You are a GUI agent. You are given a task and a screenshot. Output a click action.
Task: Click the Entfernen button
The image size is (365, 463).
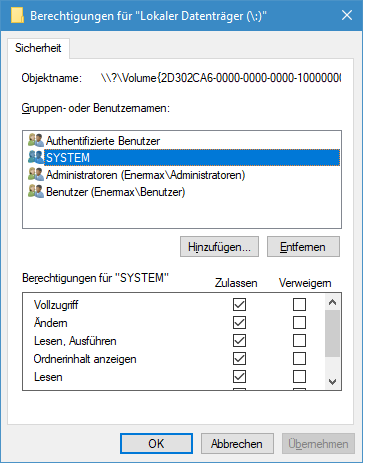click(x=303, y=247)
